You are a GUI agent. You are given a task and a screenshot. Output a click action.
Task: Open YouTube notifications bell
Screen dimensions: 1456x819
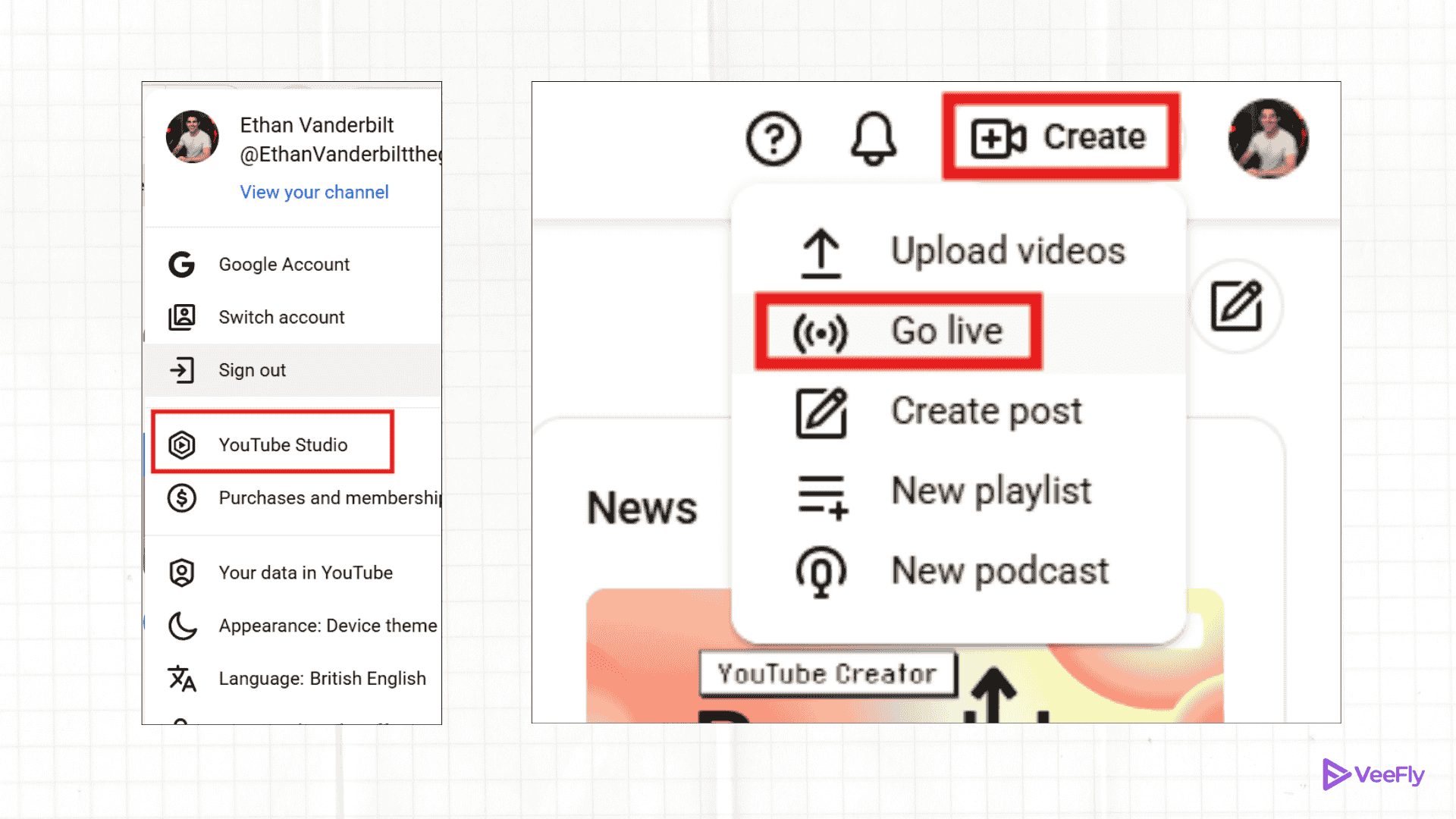pyautogui.click(x=874, y=138)
